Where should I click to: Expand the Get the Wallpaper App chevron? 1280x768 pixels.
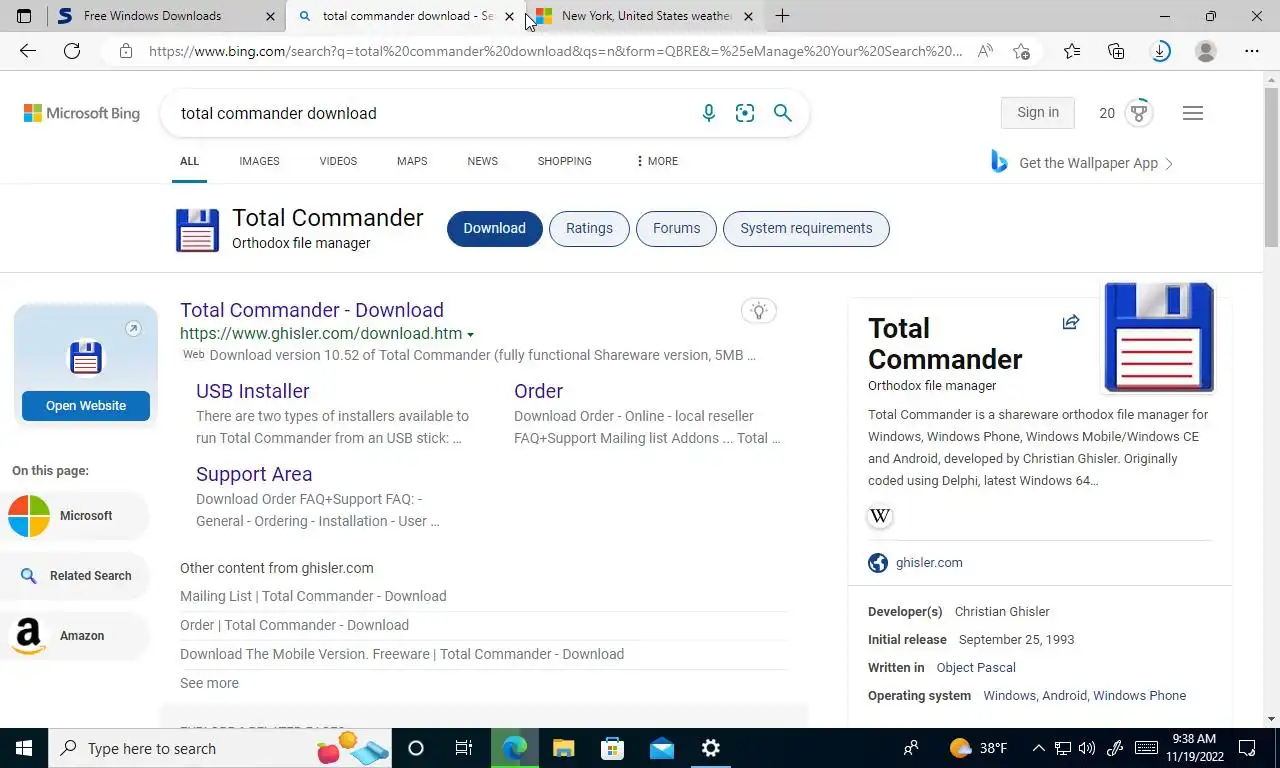click(x=1169, y=163)
